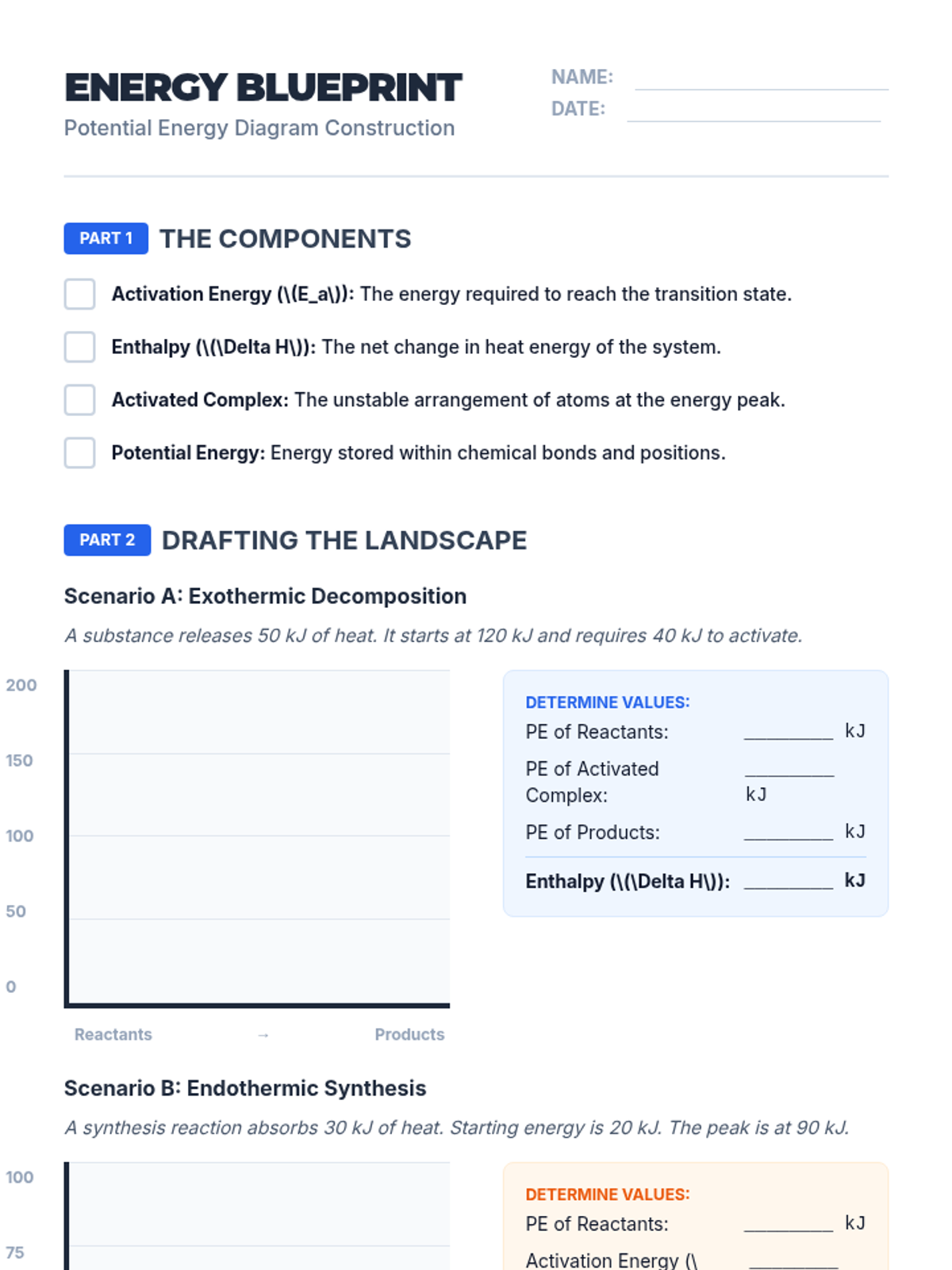Click the DATE blank line
The width and height of the screenshot is (952, 1270).
(x=753, y=111)
